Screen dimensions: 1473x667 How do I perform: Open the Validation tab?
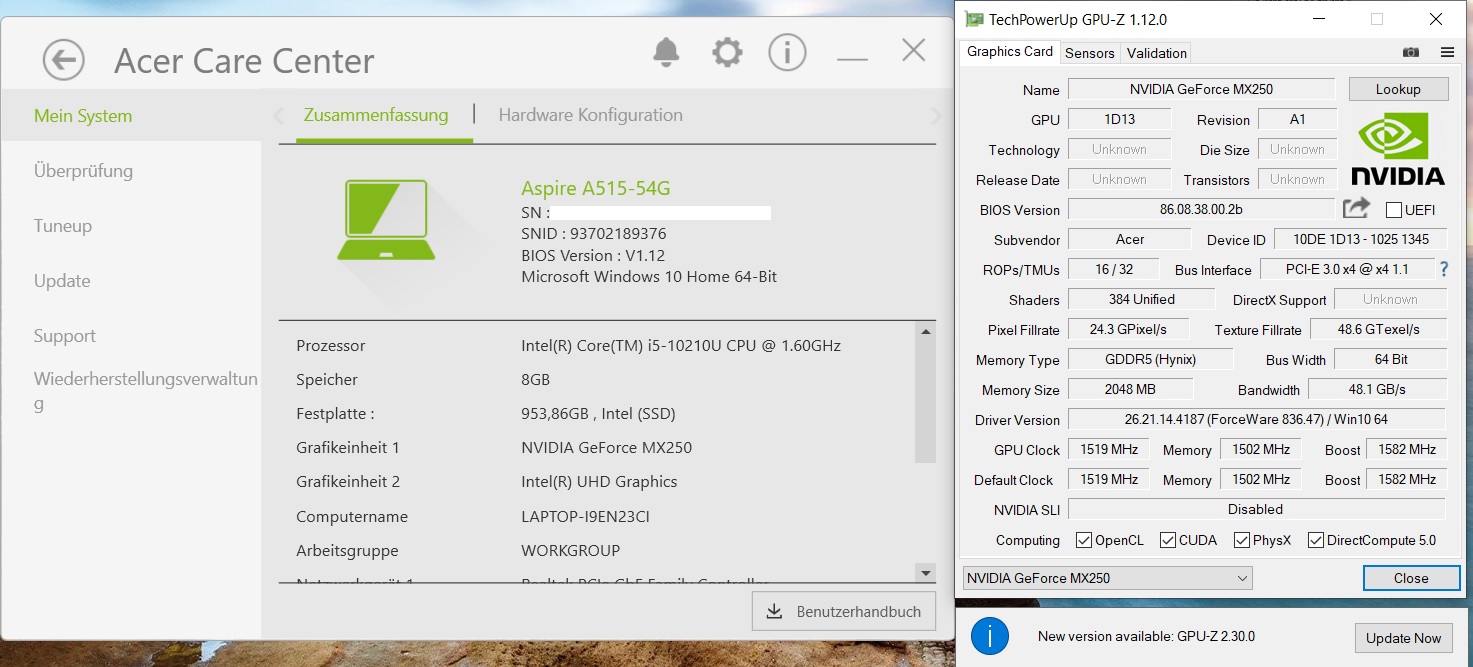(x=1156, y=53)
